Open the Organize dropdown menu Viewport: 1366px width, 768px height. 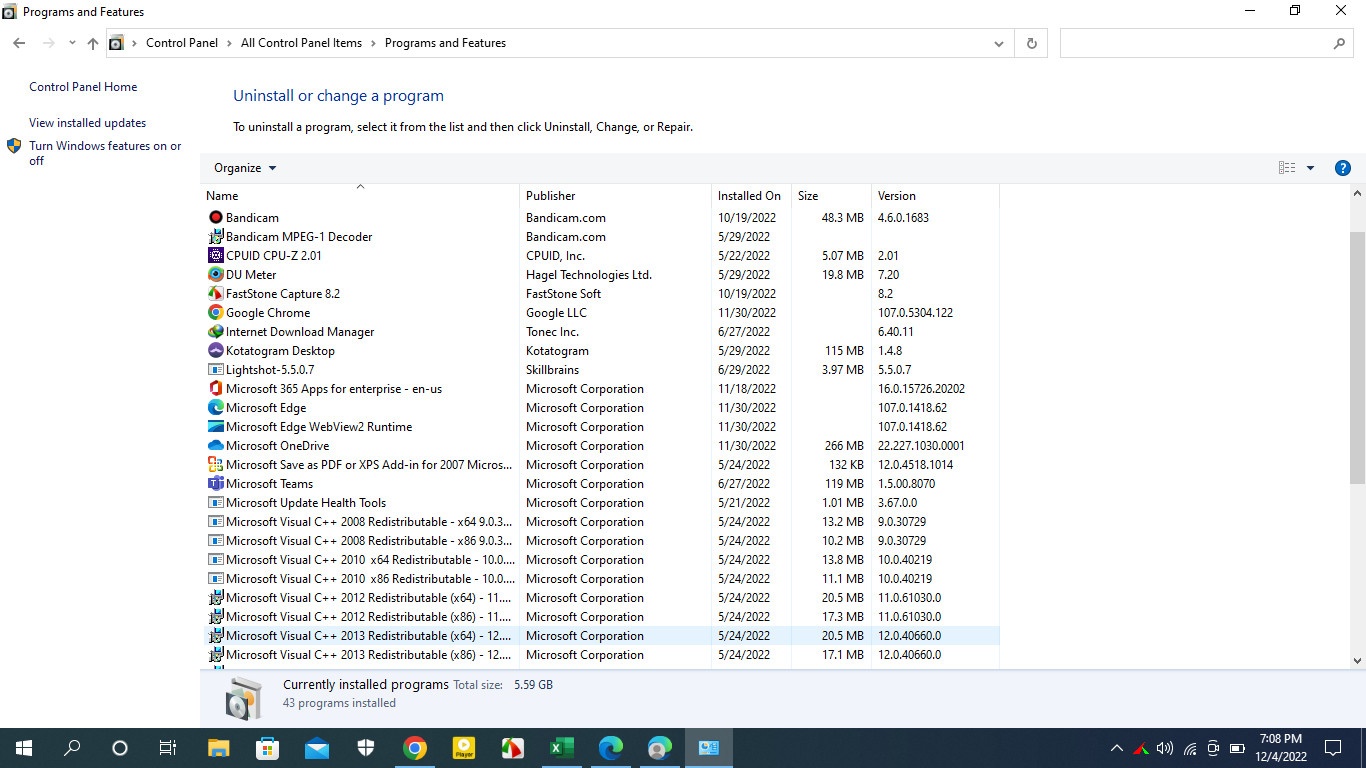click(245, 168)
